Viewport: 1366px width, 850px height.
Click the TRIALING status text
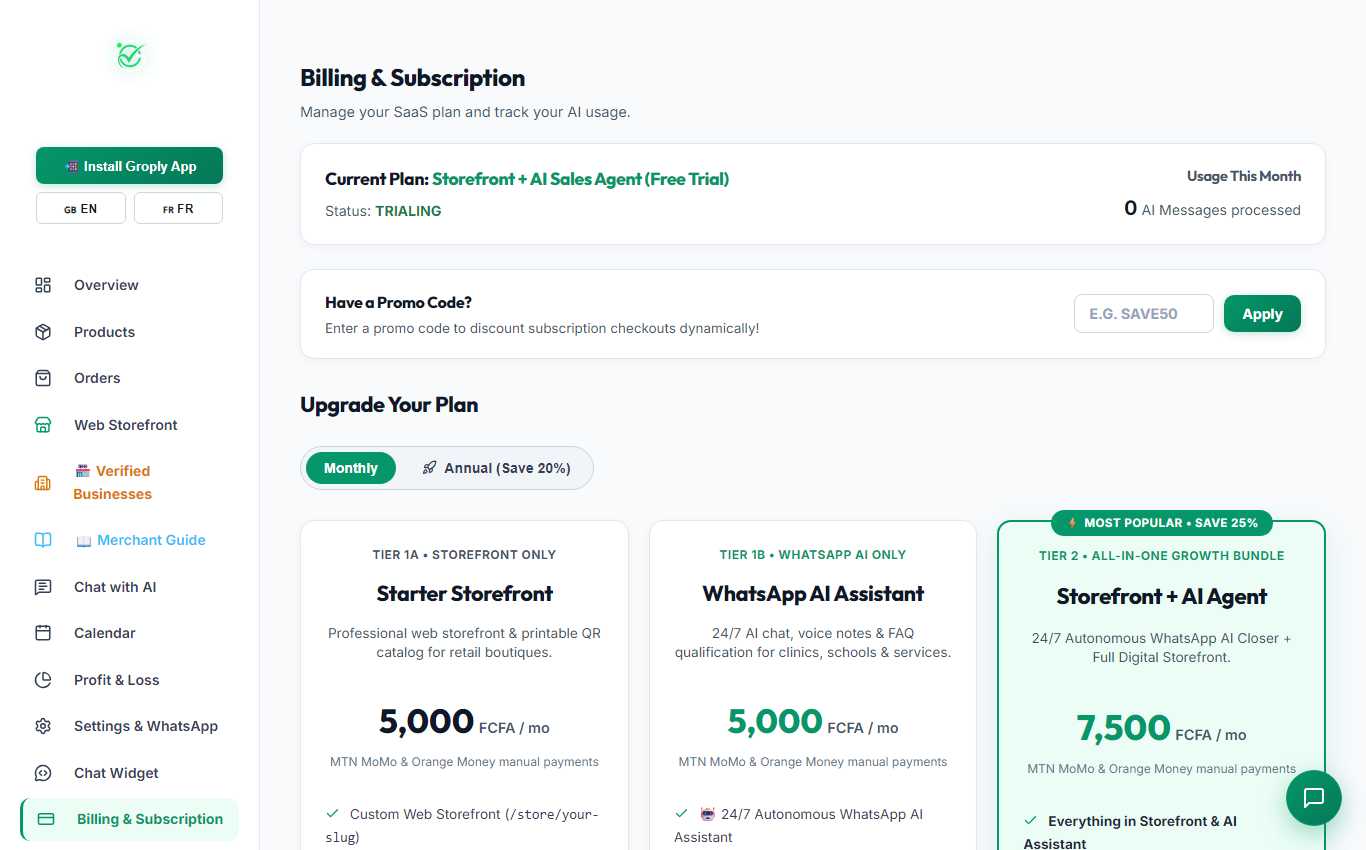coord(408,211)
